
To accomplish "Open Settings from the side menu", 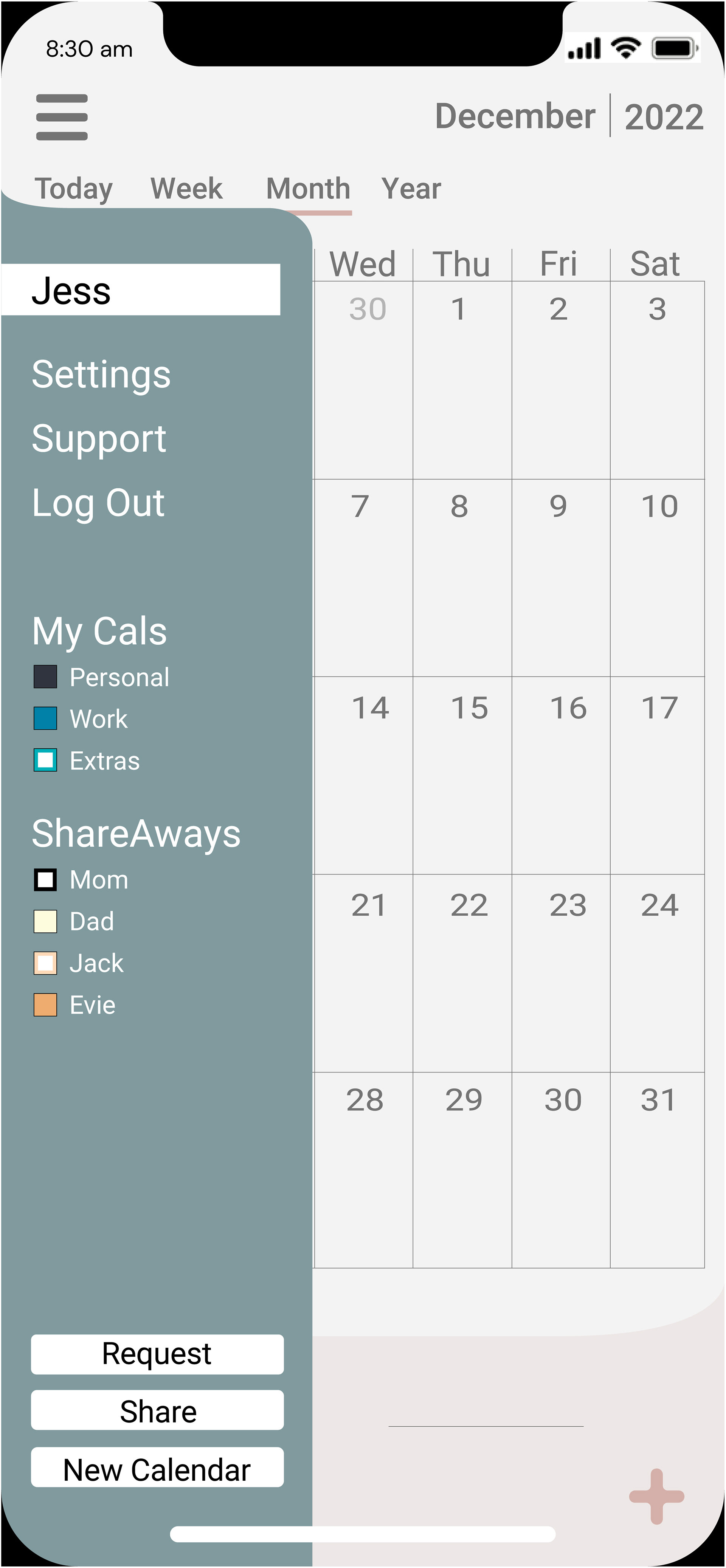I will click(101, 374).
